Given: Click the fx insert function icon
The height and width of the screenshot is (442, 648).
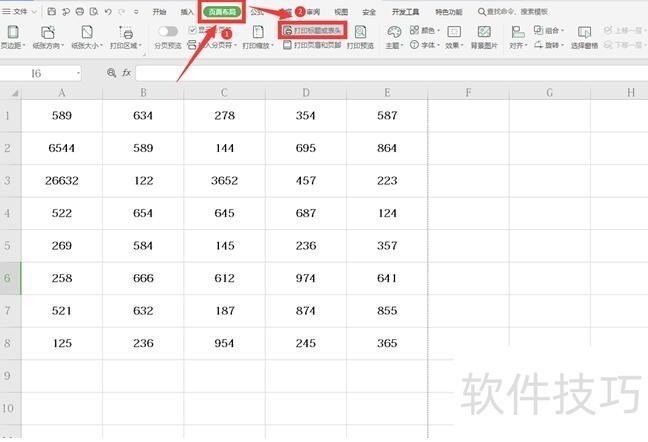Looking at the screenshot, I should tap(126, 73).
